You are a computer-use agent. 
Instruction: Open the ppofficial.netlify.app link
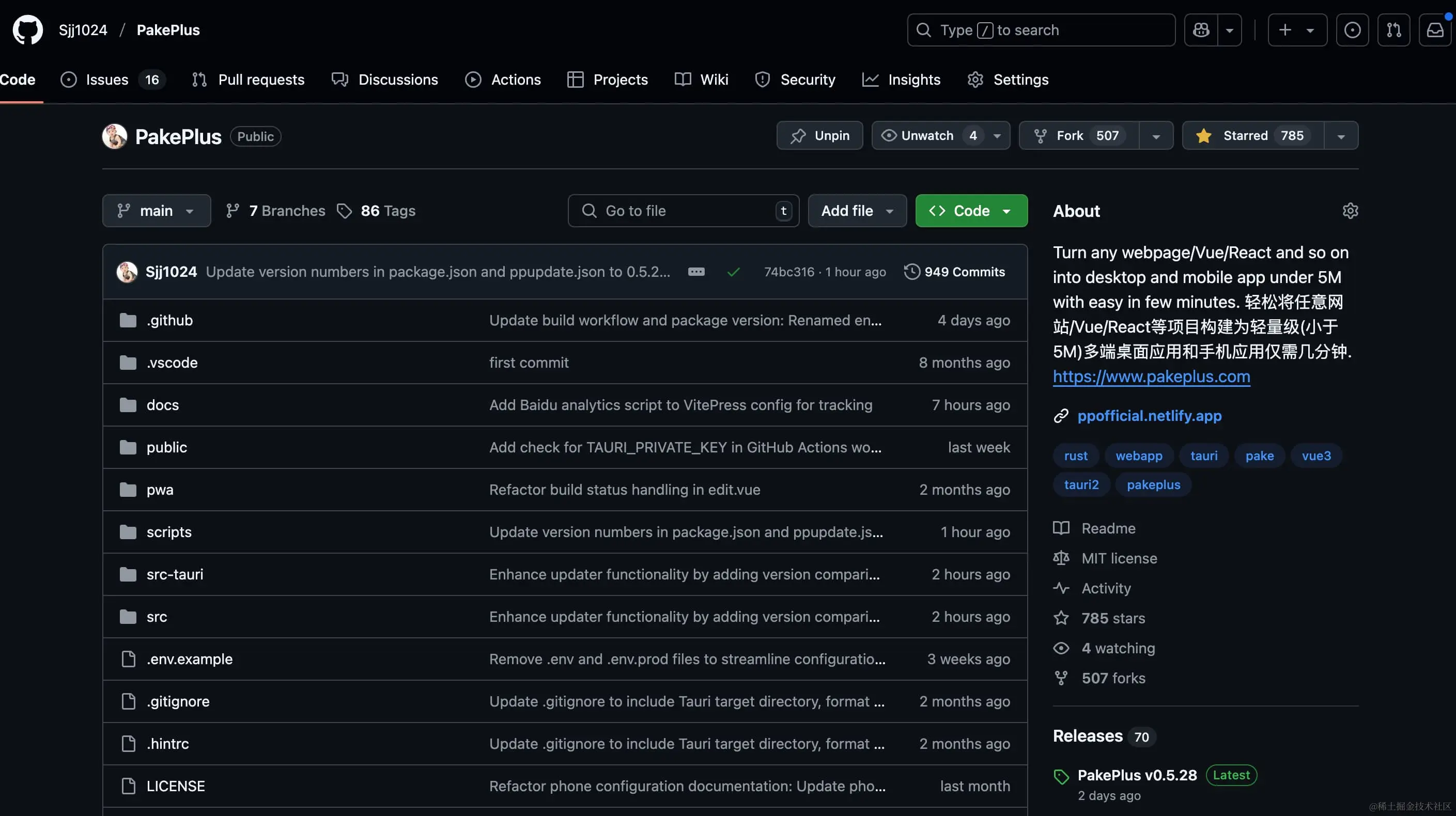(1149, 416)
